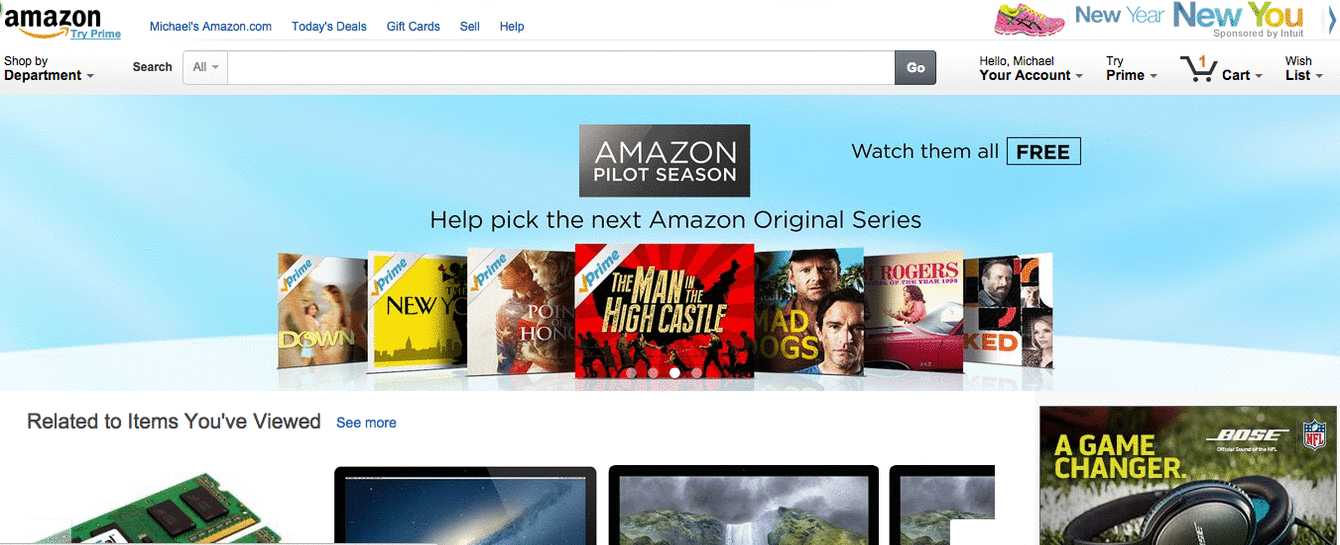This screenshot has height=545, width=1340.
Task: Click the Go search button
Action: (x=915, y=67)
